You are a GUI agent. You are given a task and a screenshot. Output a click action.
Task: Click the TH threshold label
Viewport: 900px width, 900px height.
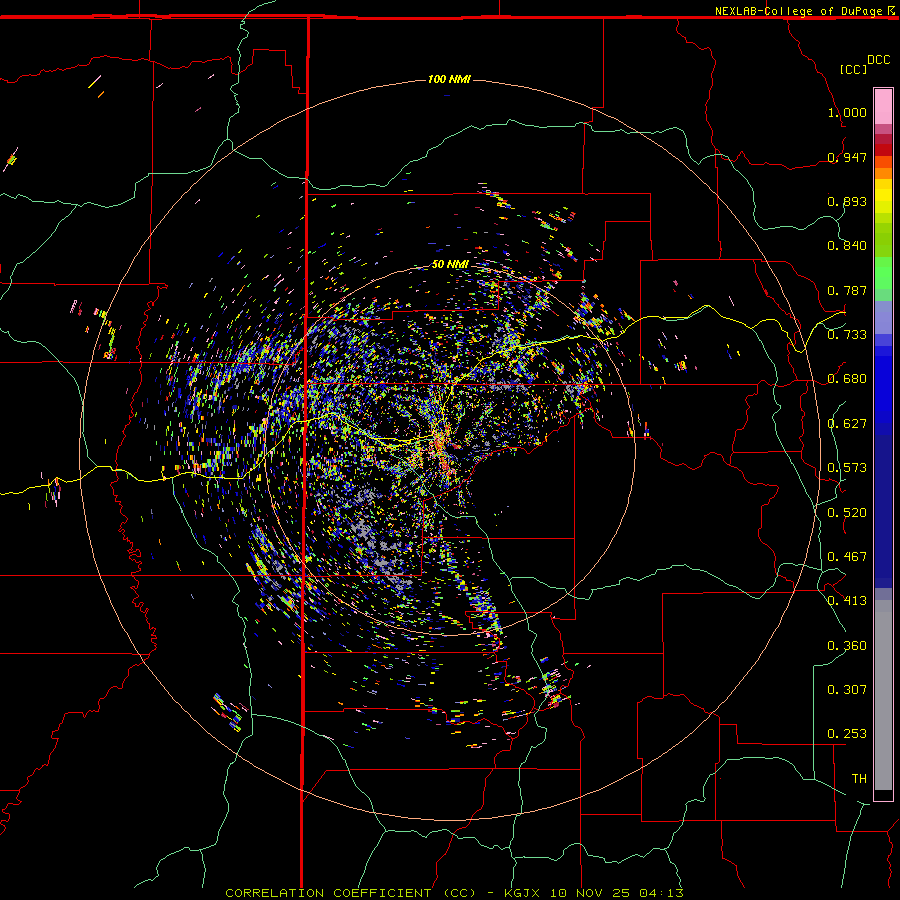(859, 779)
